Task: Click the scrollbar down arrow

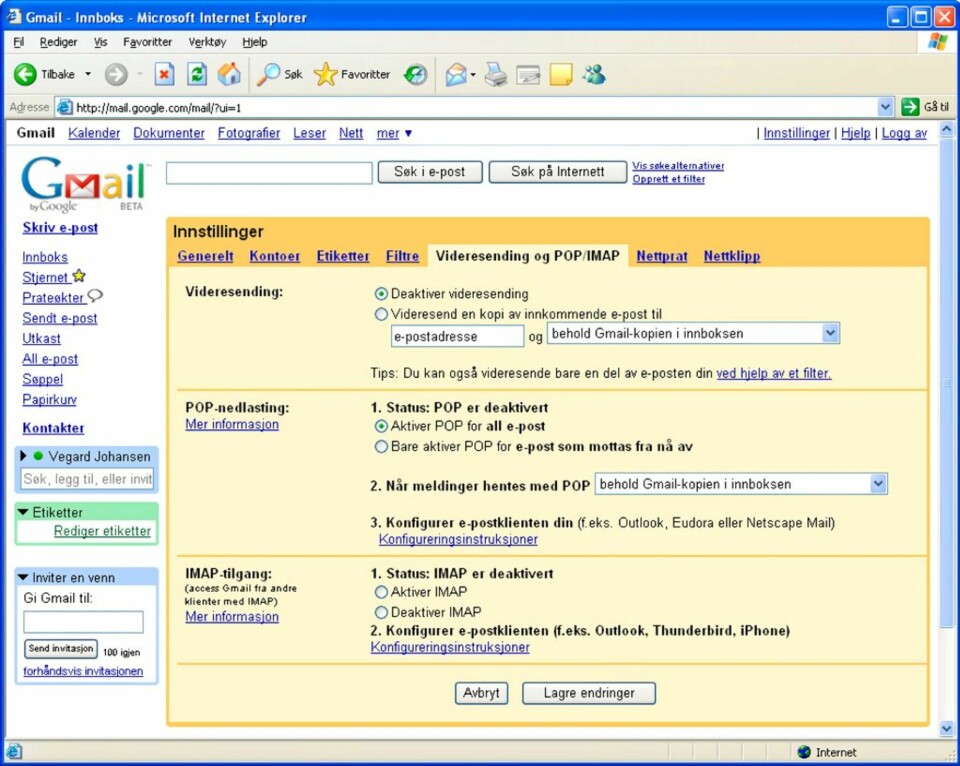Action: (947, 729)
